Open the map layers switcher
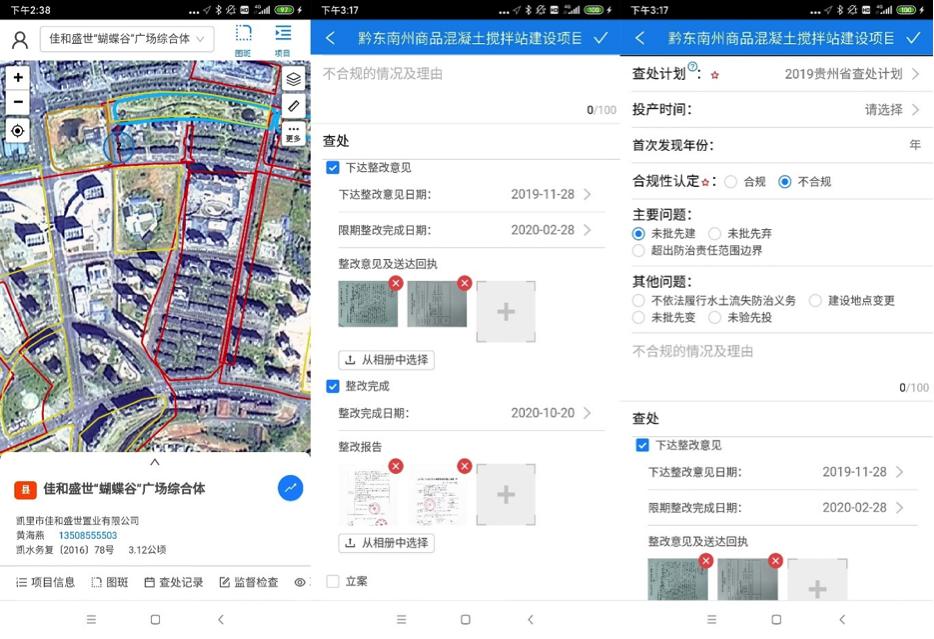The width and height of the screenshot is (934, 639). pyautogui.click(x=293, y=79)
